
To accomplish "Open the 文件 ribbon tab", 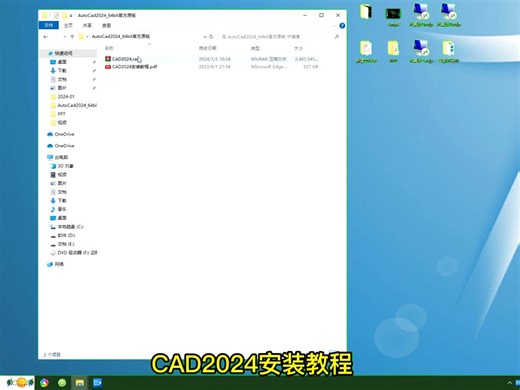I will tap(49, 25).
